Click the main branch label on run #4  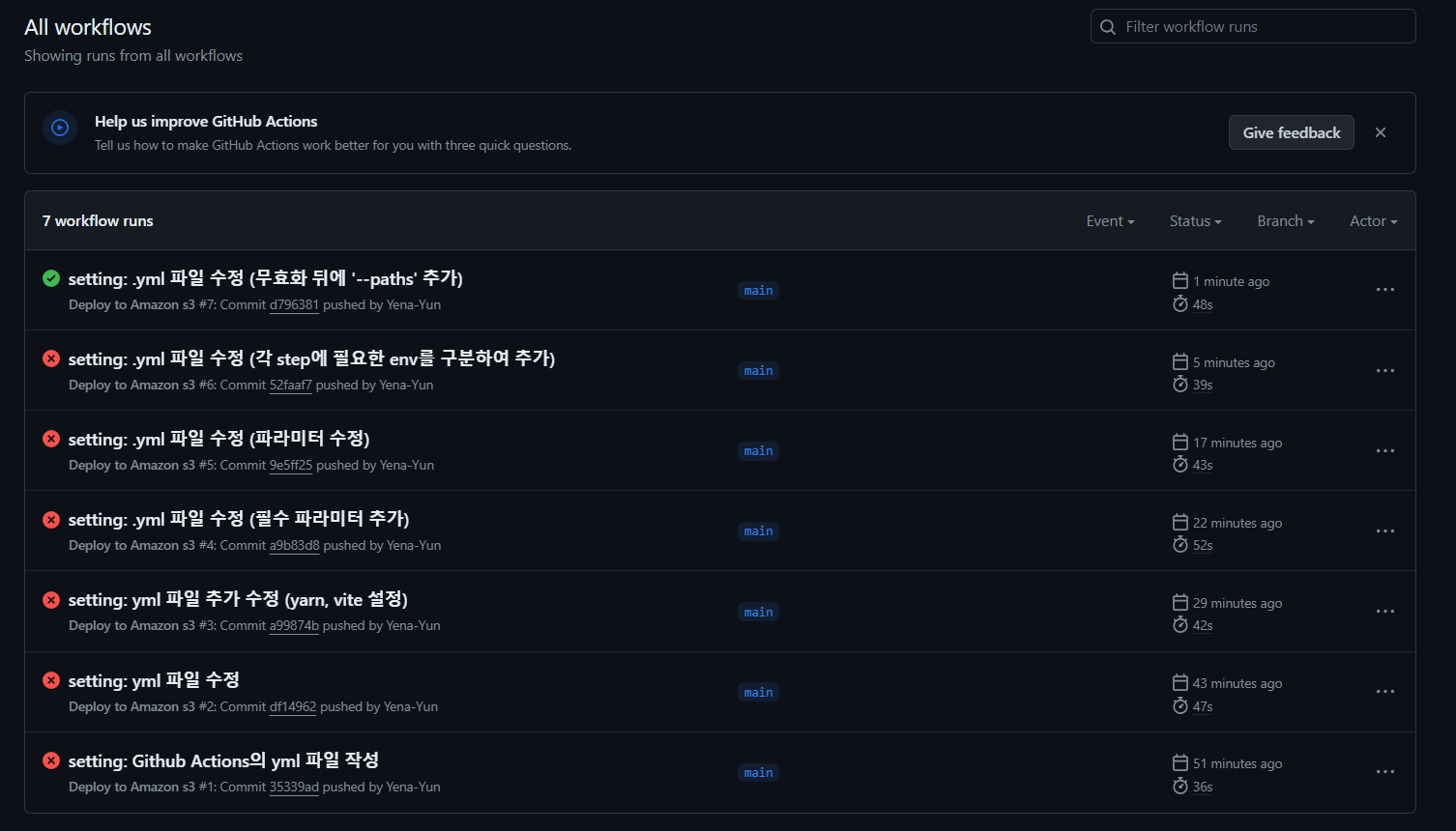(758, 530)
